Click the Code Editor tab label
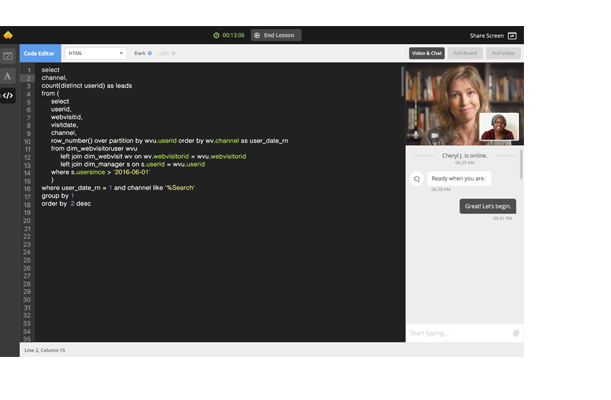Screen dimensions: 611x400 (39, 53)
